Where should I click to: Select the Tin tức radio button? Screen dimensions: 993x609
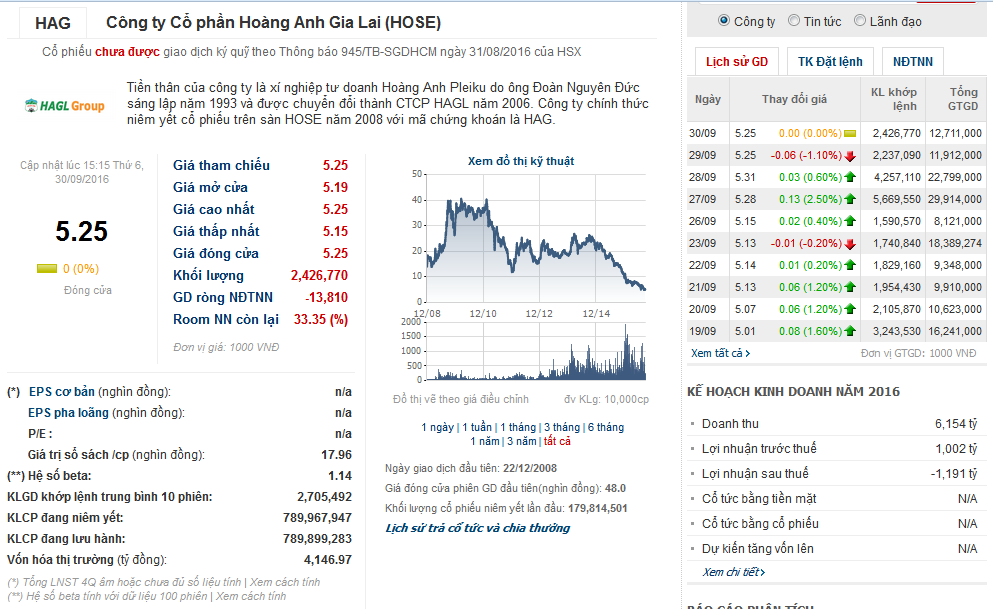[x=794, y=21]
